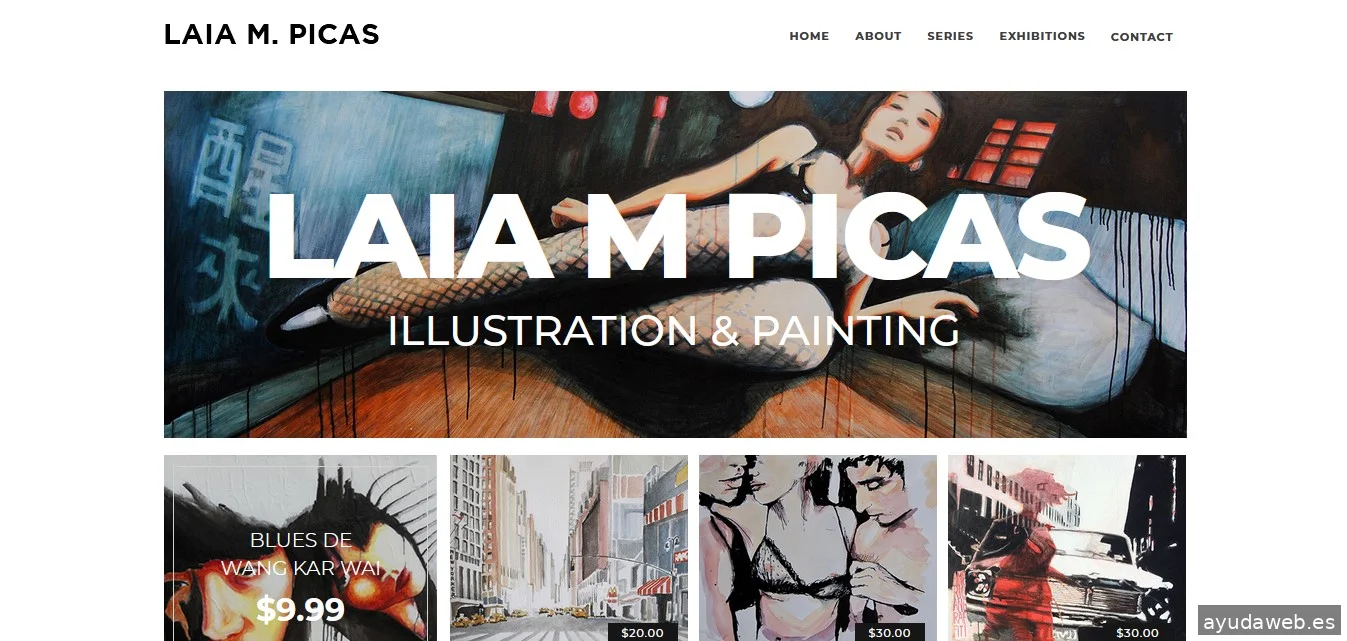The image size is (1347, 641).
Task: Go to the HOME menu item
Action: click(x=809, y=36)
